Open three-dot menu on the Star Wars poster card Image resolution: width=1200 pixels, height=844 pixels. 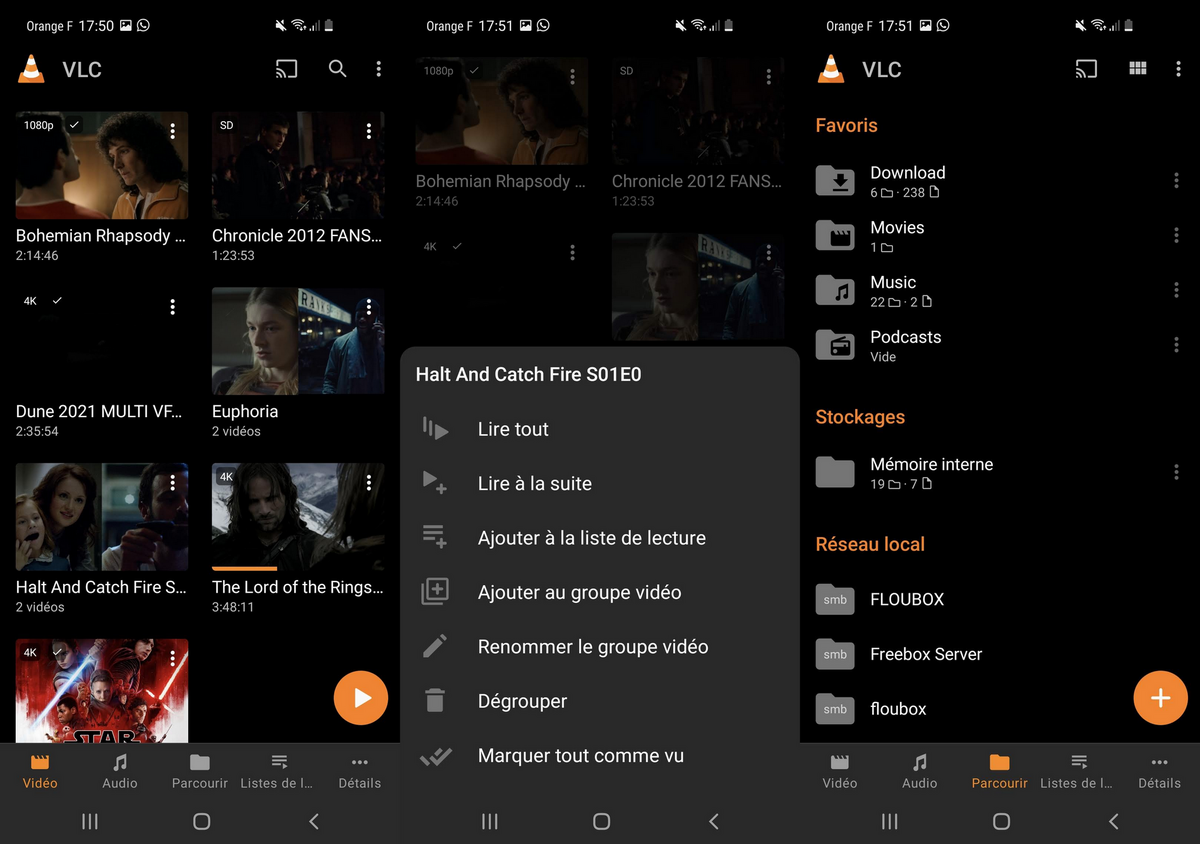point(173,659)
